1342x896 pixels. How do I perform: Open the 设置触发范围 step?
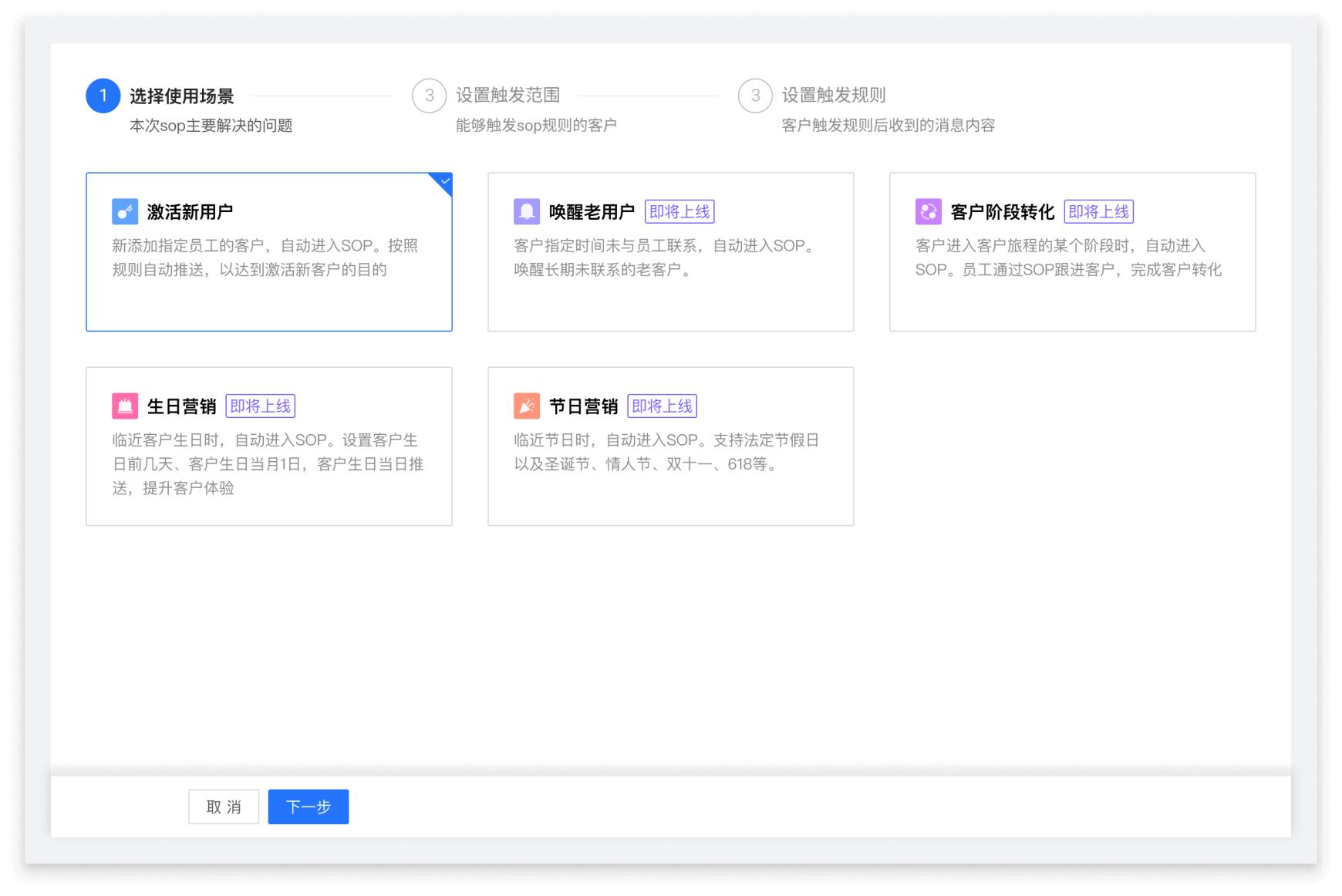509,96
